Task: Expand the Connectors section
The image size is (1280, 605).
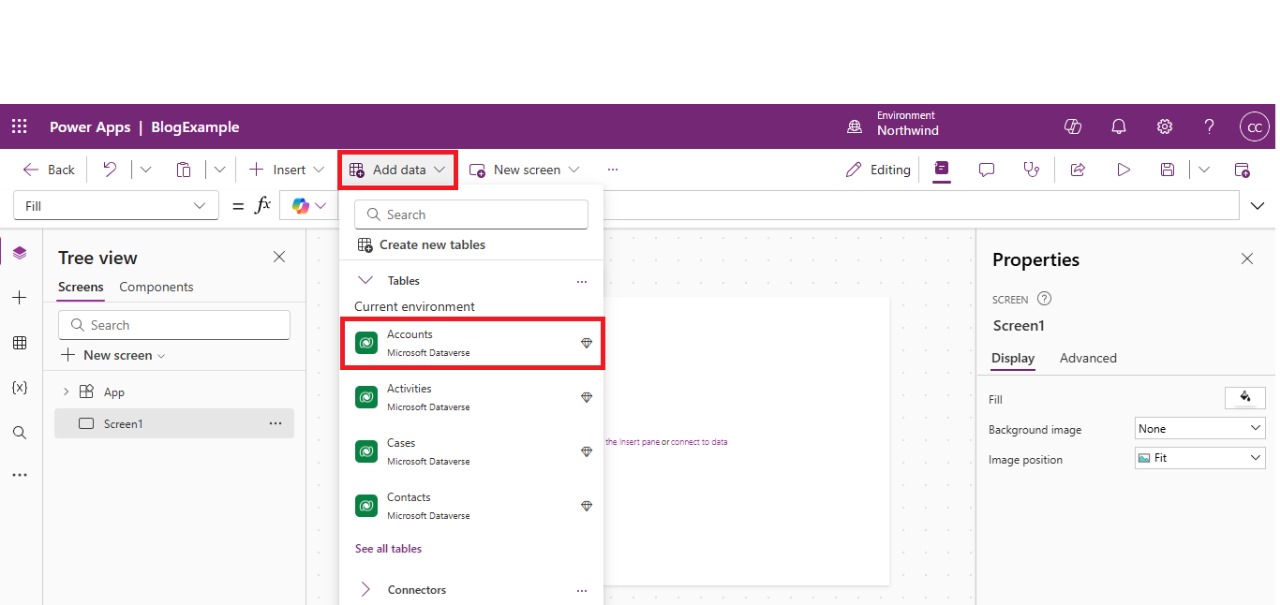Action: [x=365, y=590]
